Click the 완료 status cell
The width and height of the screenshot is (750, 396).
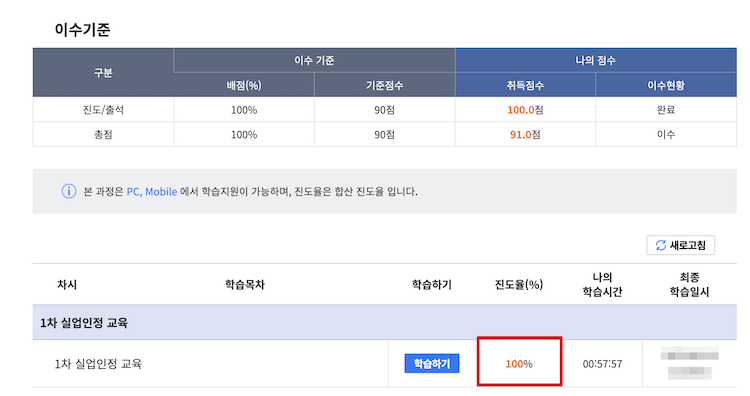tap(666, 110)
